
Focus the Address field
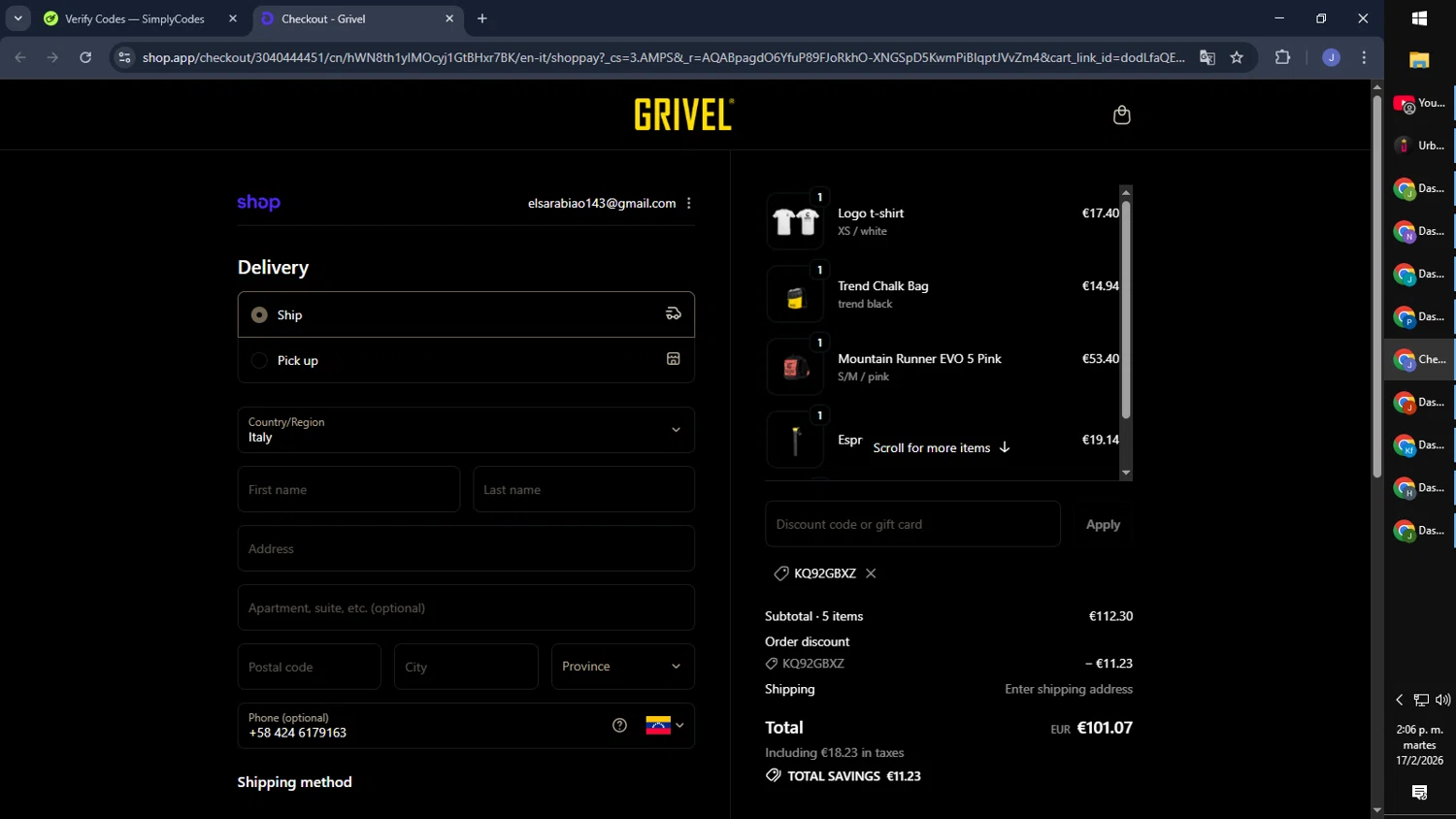pos(466,548)
